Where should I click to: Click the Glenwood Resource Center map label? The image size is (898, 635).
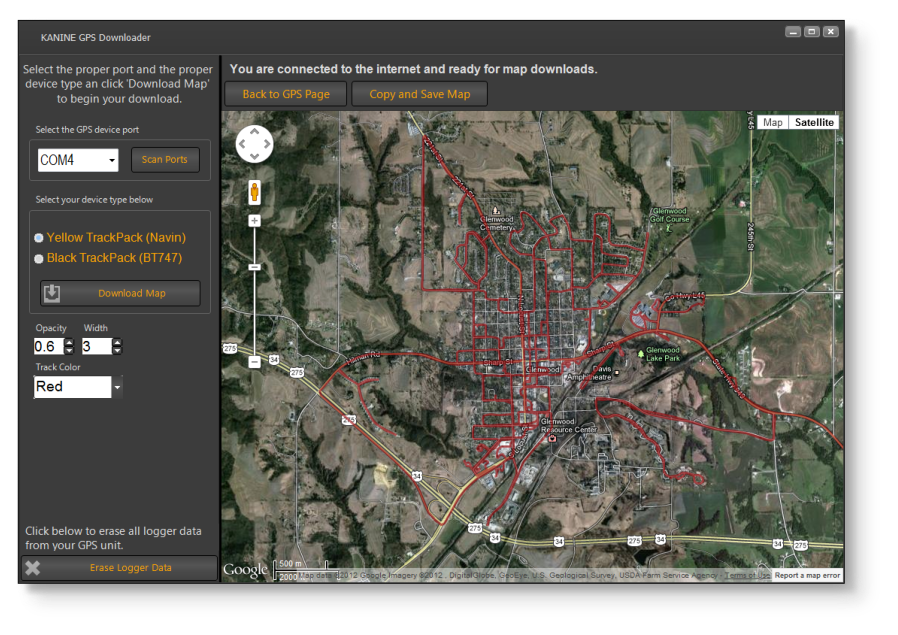(569, 425)
